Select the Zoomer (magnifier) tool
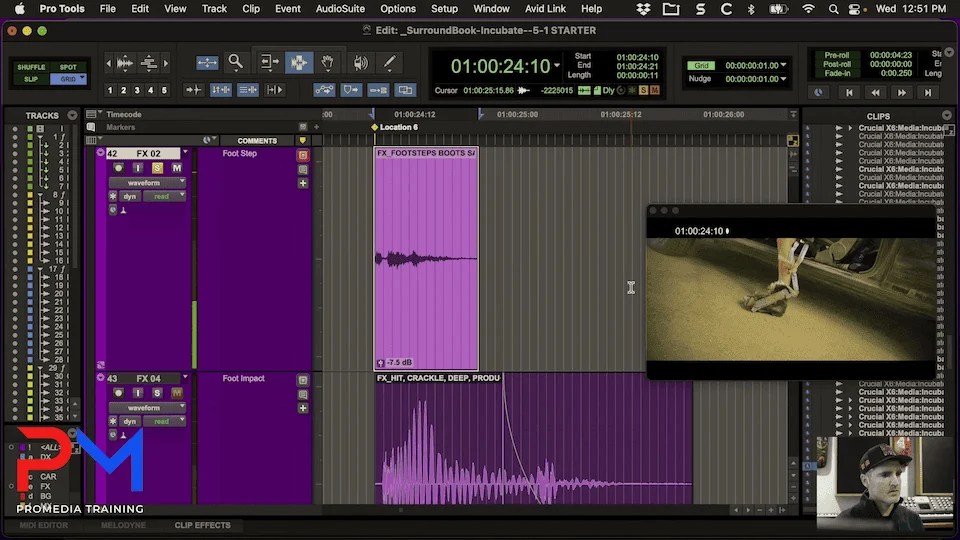Image resolution: width=960 pixels, height=540 pixels. 236,62
